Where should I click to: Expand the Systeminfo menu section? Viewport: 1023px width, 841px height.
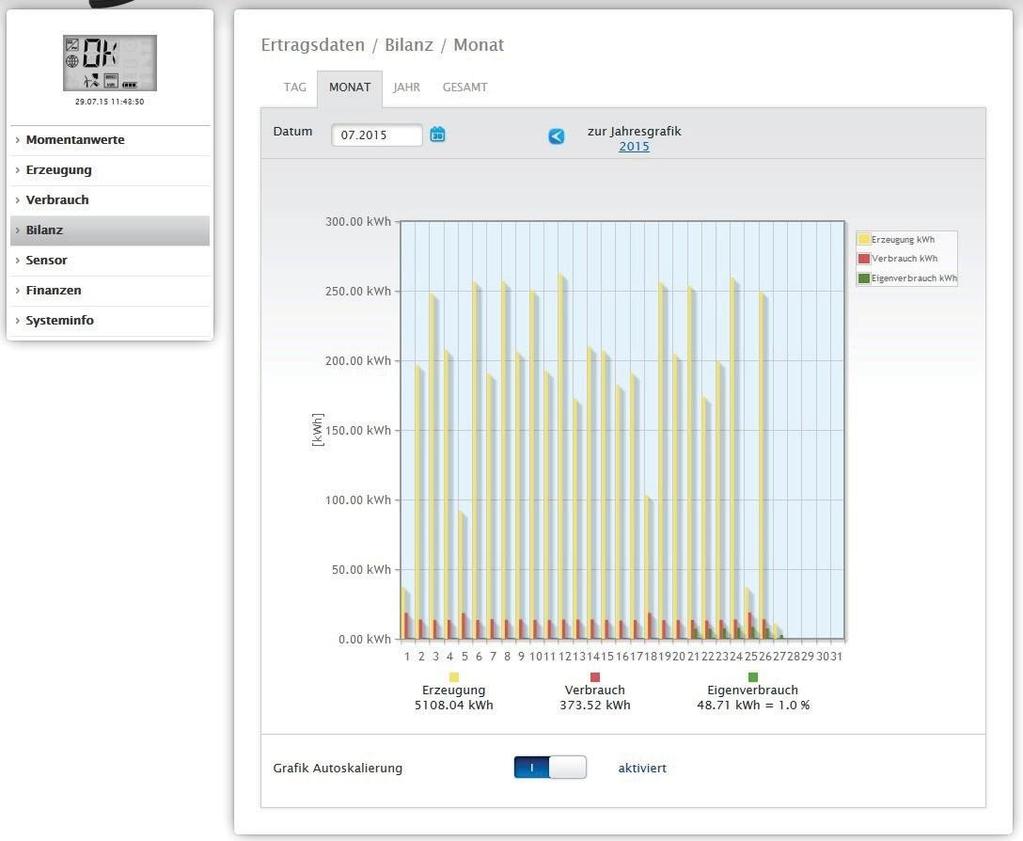[x=110, y=320]
